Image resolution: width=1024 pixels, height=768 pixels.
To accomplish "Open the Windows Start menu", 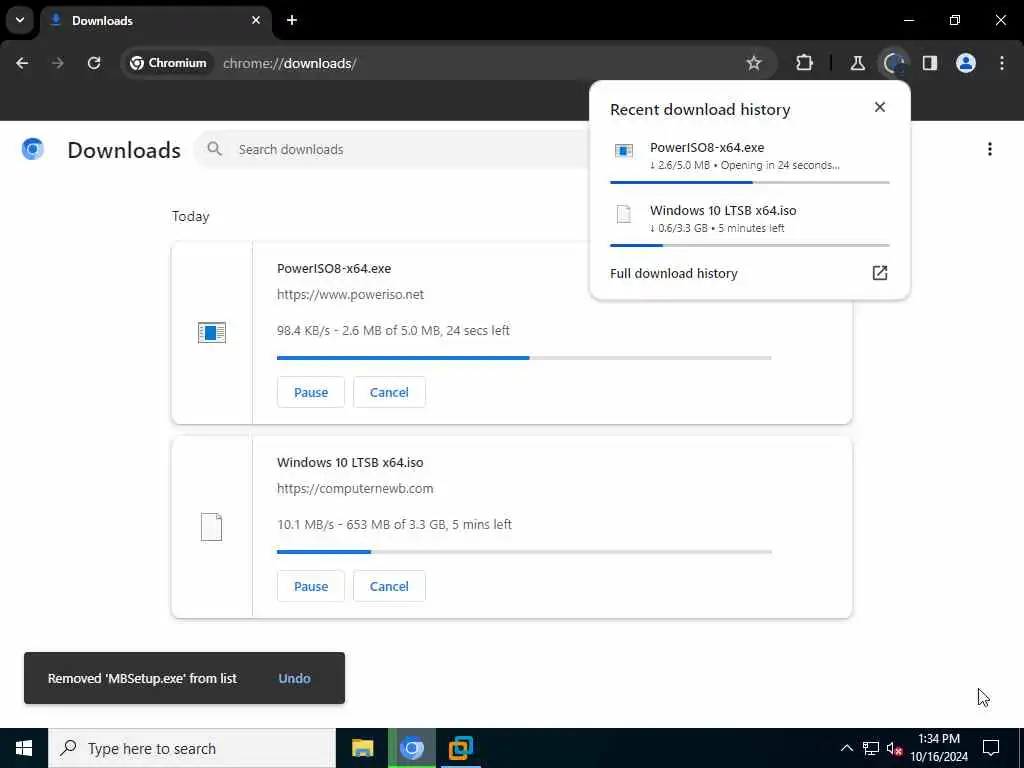I will (24, 748).
